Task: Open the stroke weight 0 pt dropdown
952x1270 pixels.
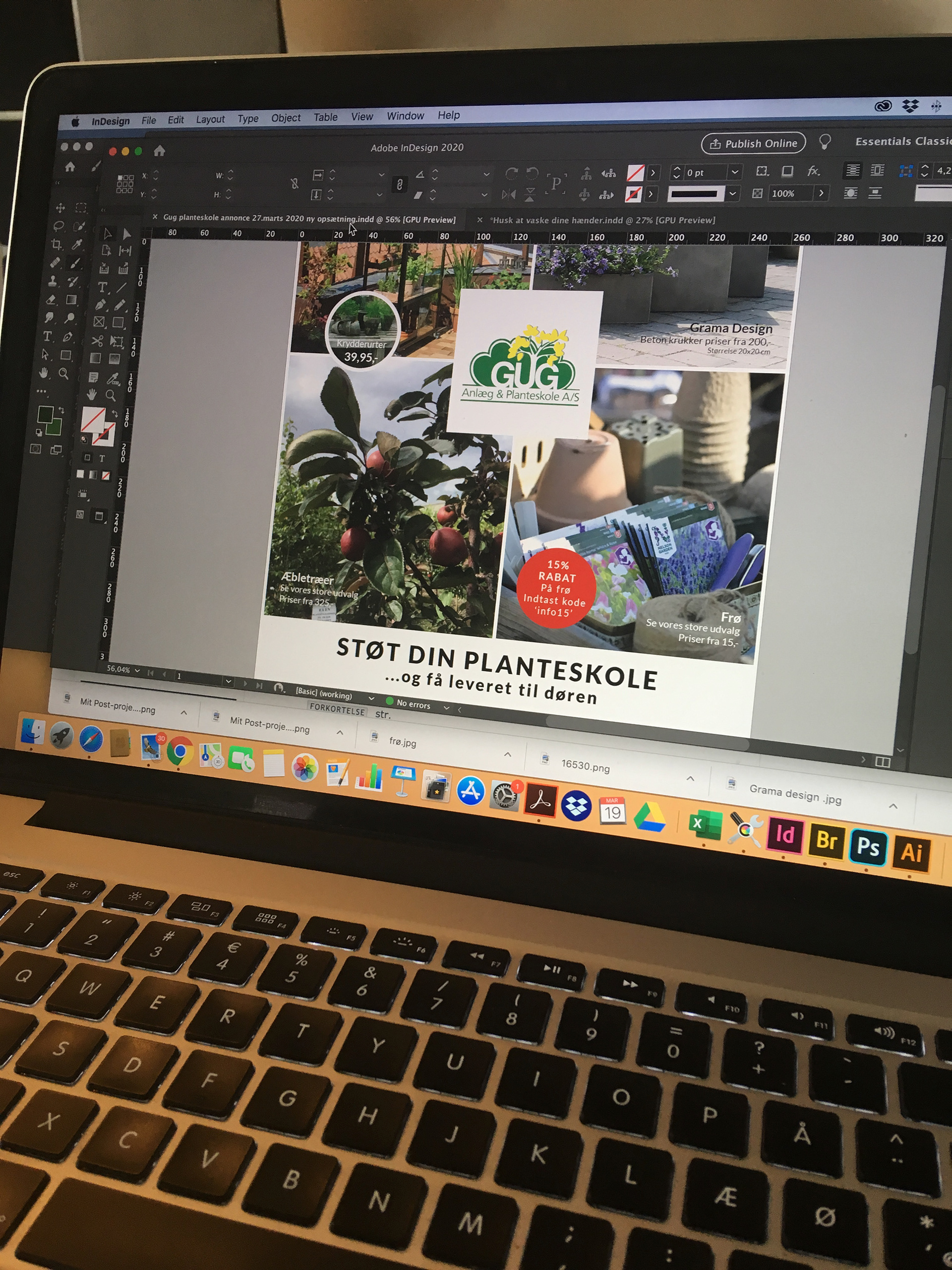Action: click(x=734, y=172)
